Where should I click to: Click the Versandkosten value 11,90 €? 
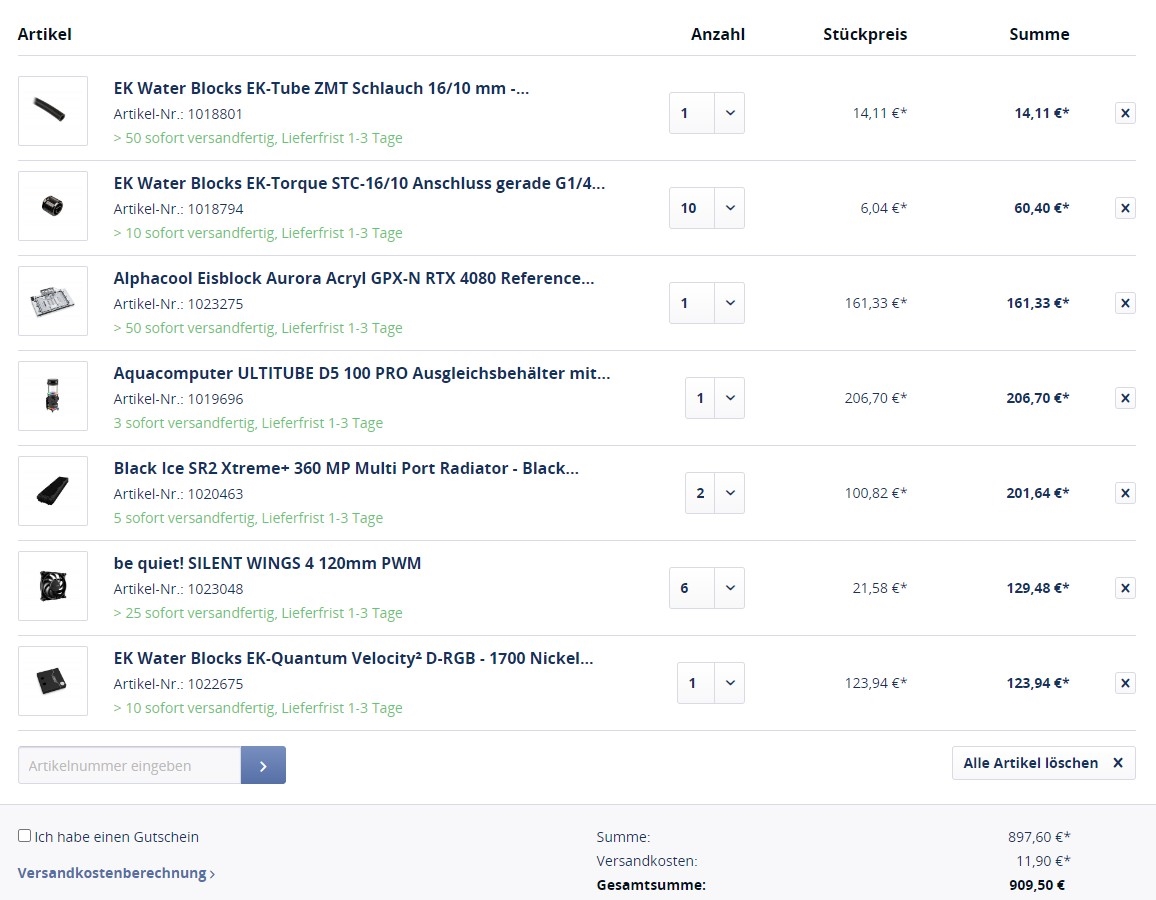[1043, 861]
